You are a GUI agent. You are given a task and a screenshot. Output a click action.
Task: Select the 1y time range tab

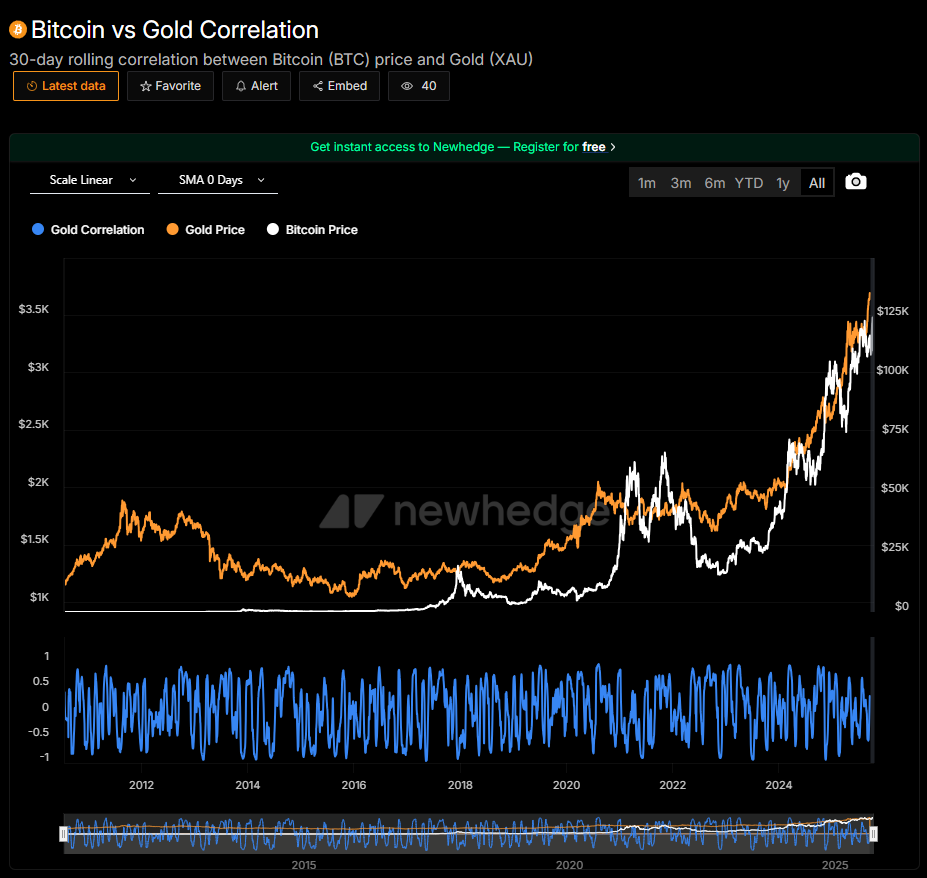(783, 182)
